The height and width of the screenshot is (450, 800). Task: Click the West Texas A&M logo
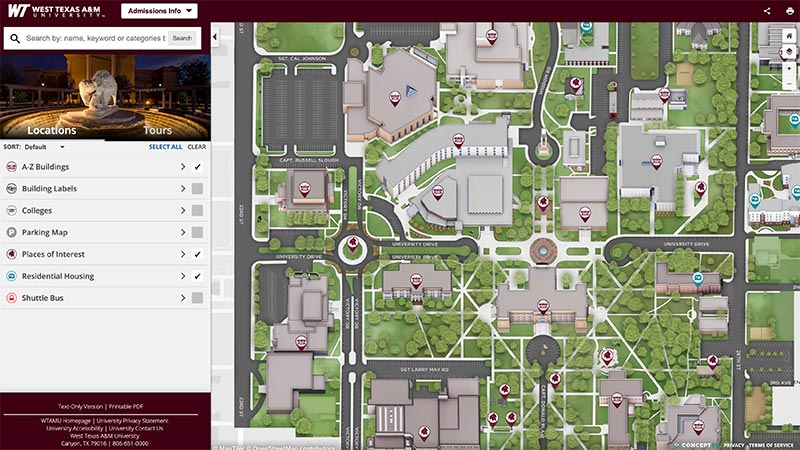tap(55, 11)
